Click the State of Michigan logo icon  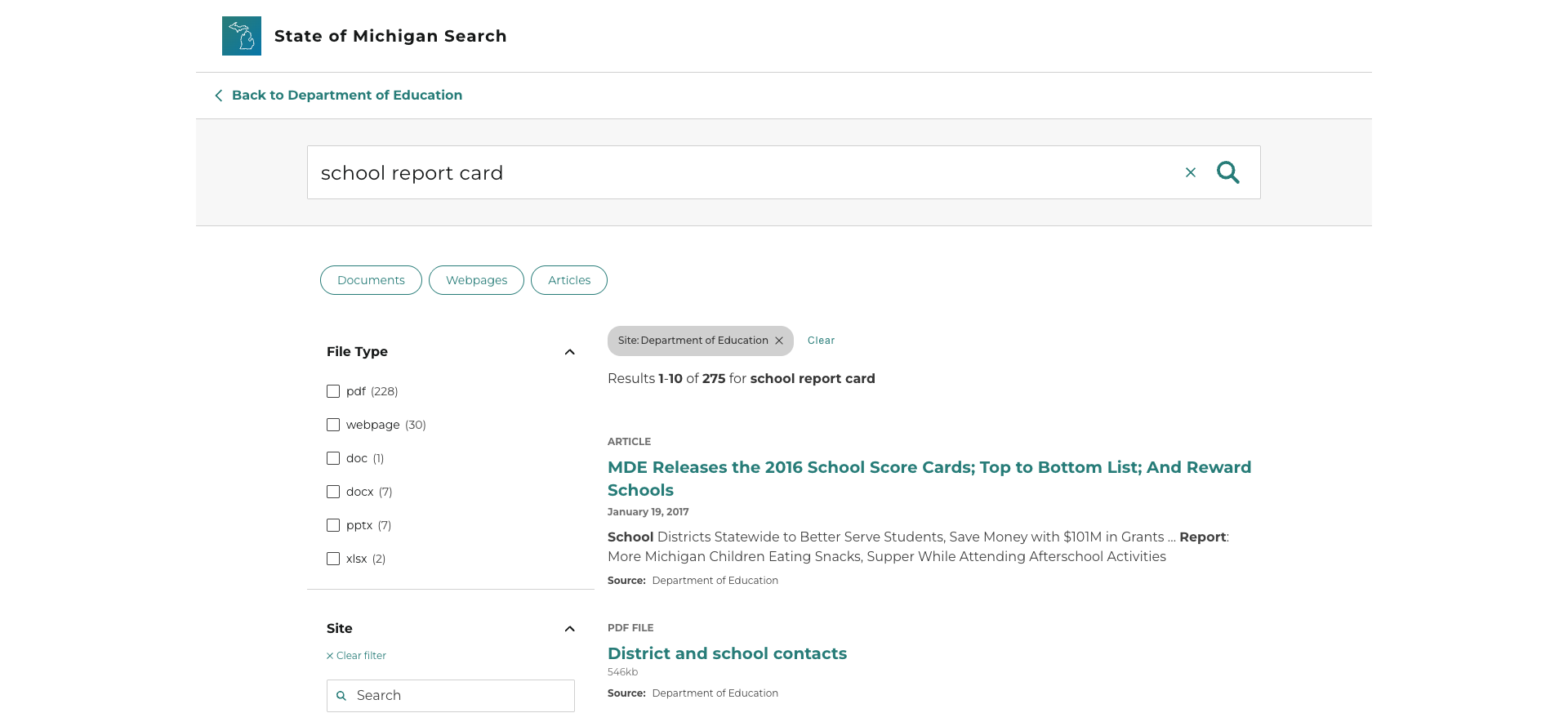242,36
